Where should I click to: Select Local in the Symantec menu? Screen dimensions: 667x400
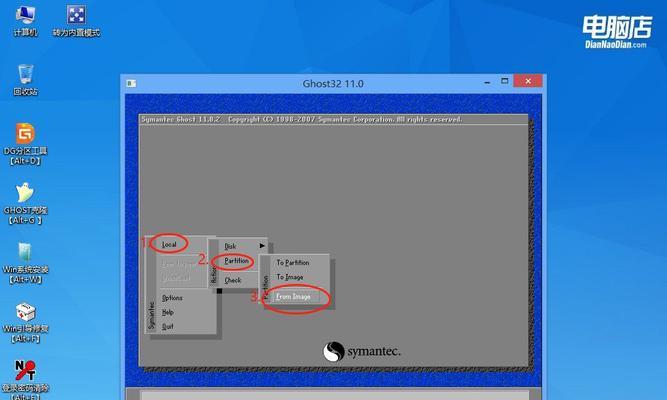(x=169, y=244)
